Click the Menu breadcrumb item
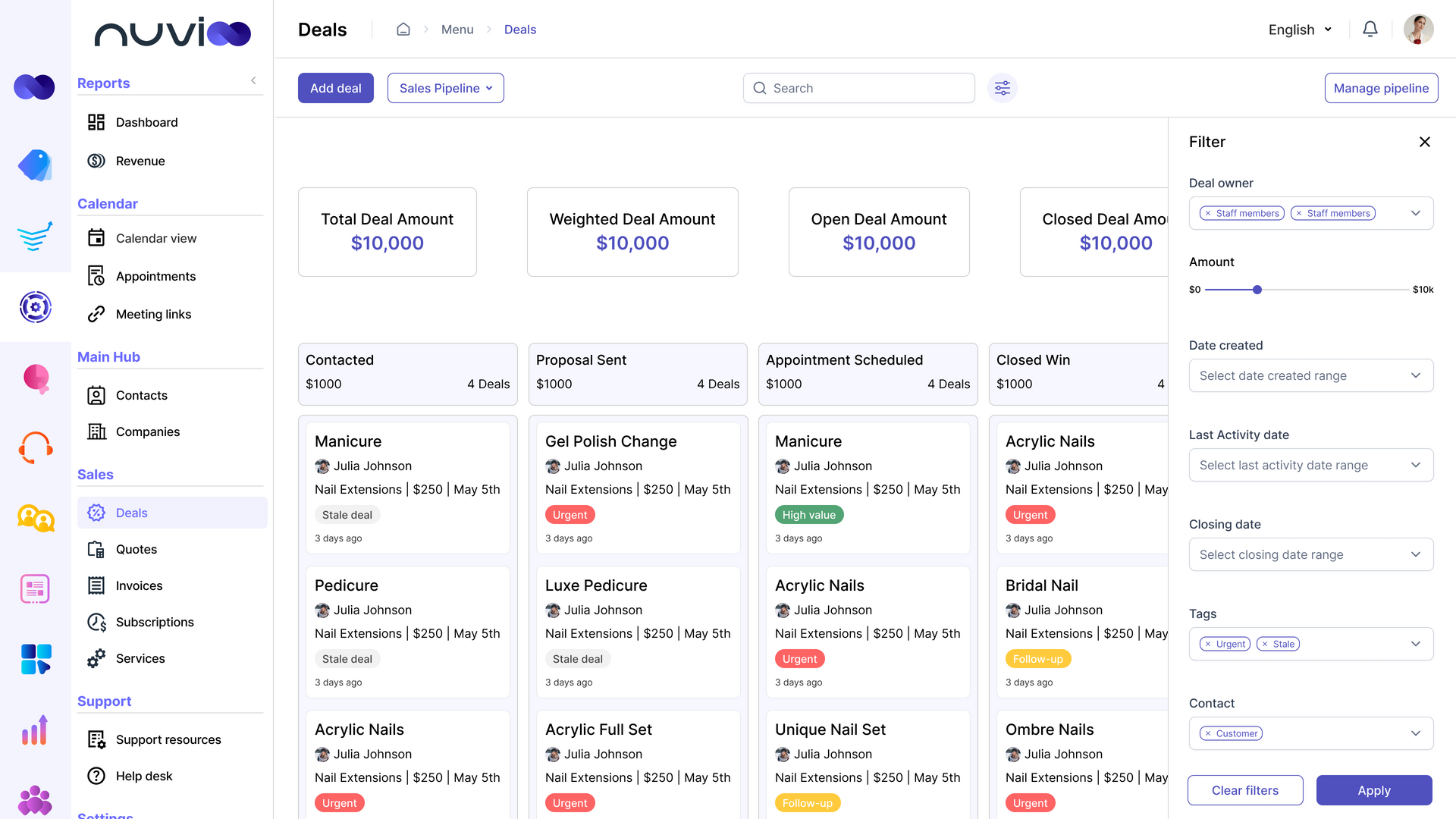This screenshot has width=1456, height=819. pos(457,29)
